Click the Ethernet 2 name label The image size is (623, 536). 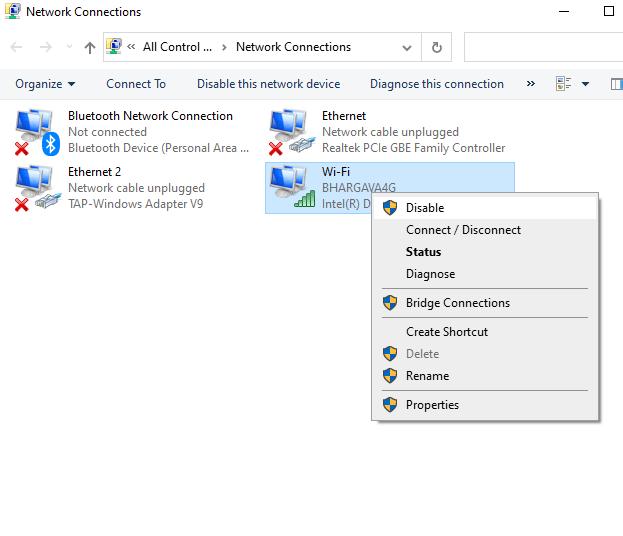coord(94,172)
